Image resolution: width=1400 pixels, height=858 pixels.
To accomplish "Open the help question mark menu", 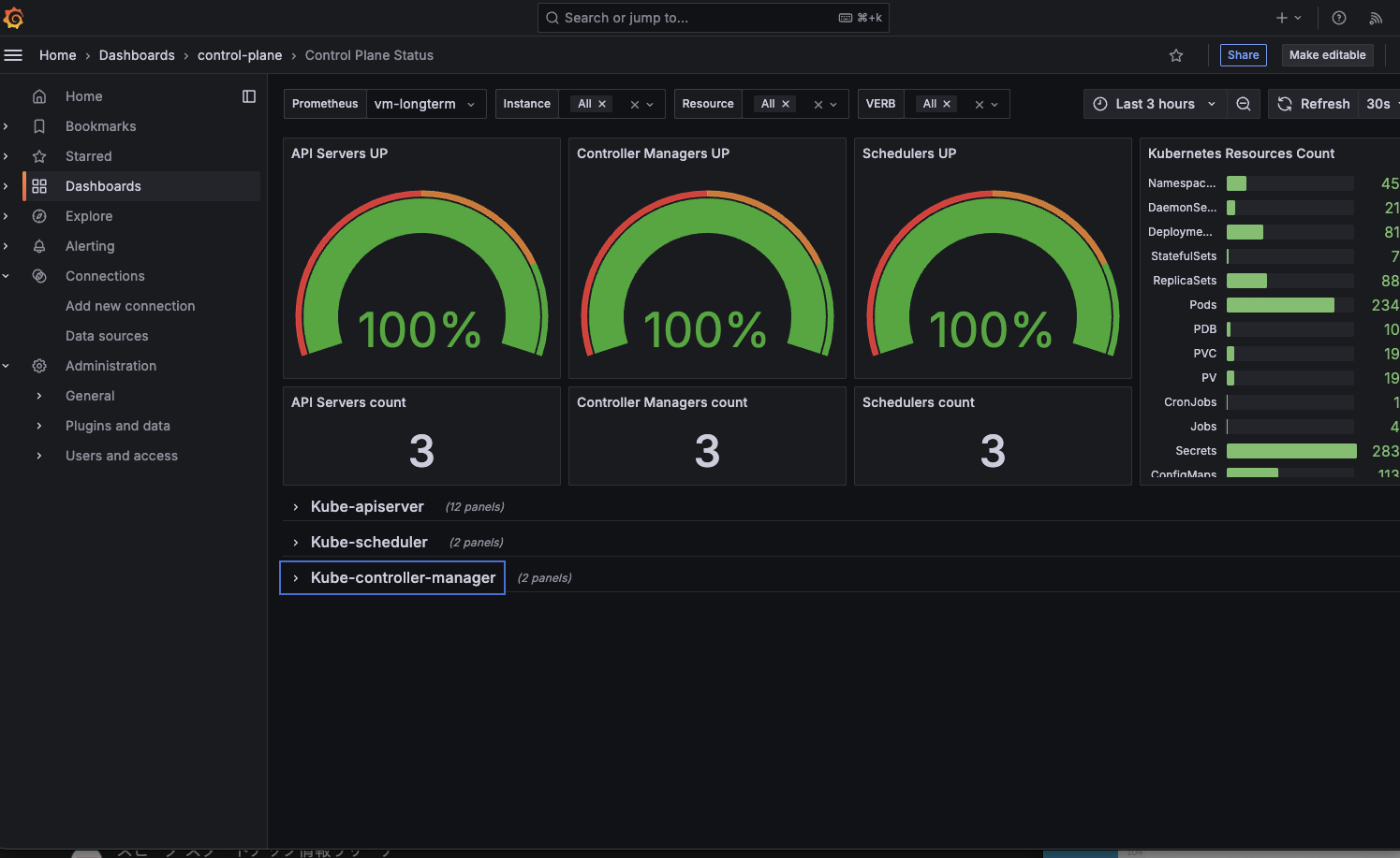I will pos(1339,18).
